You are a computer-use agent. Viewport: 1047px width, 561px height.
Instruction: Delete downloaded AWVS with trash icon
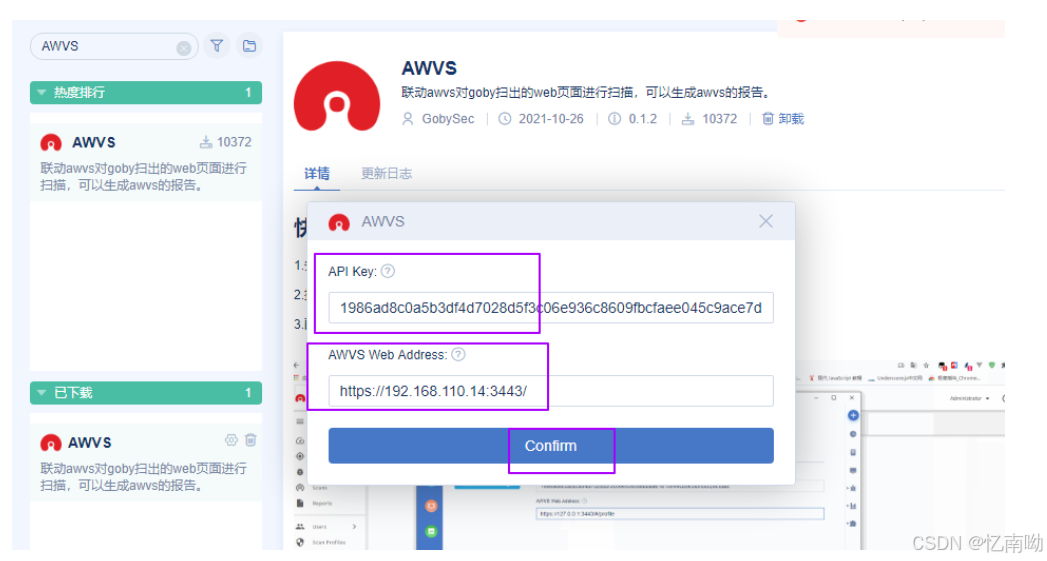click(x=250, y=440)
